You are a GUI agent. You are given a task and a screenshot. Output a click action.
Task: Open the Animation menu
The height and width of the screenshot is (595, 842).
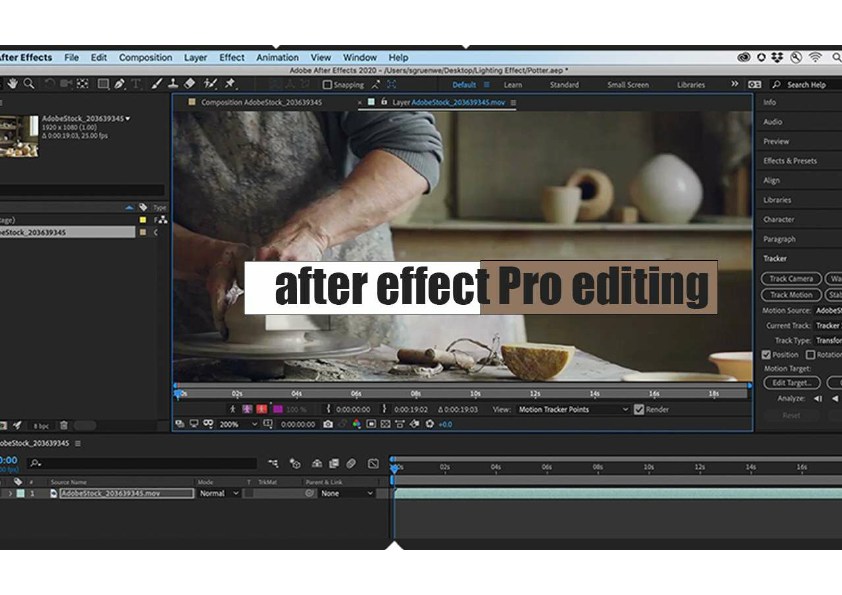pos(277,57)
